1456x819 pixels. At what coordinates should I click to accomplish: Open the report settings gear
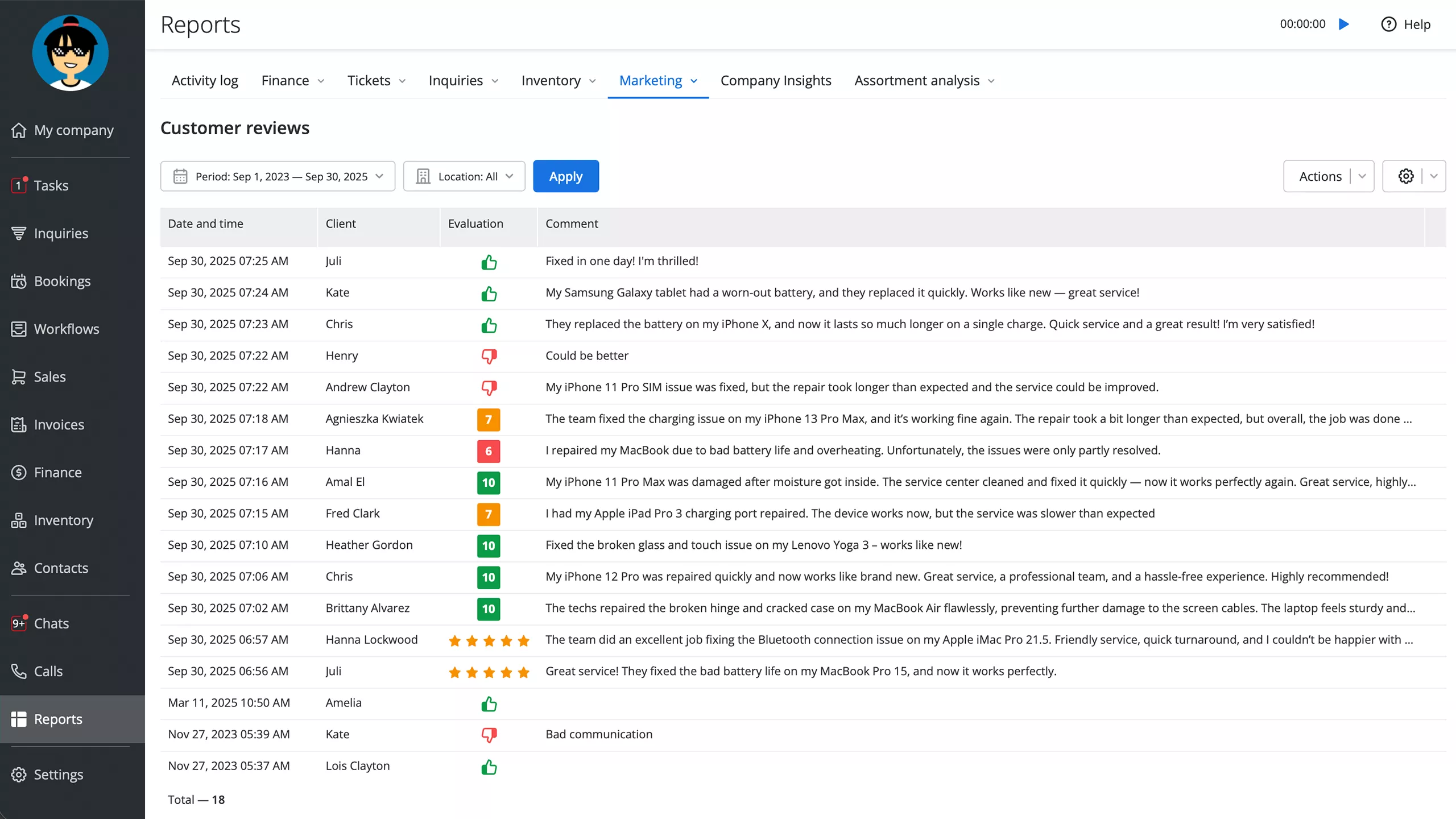[x=1405, y=176]
